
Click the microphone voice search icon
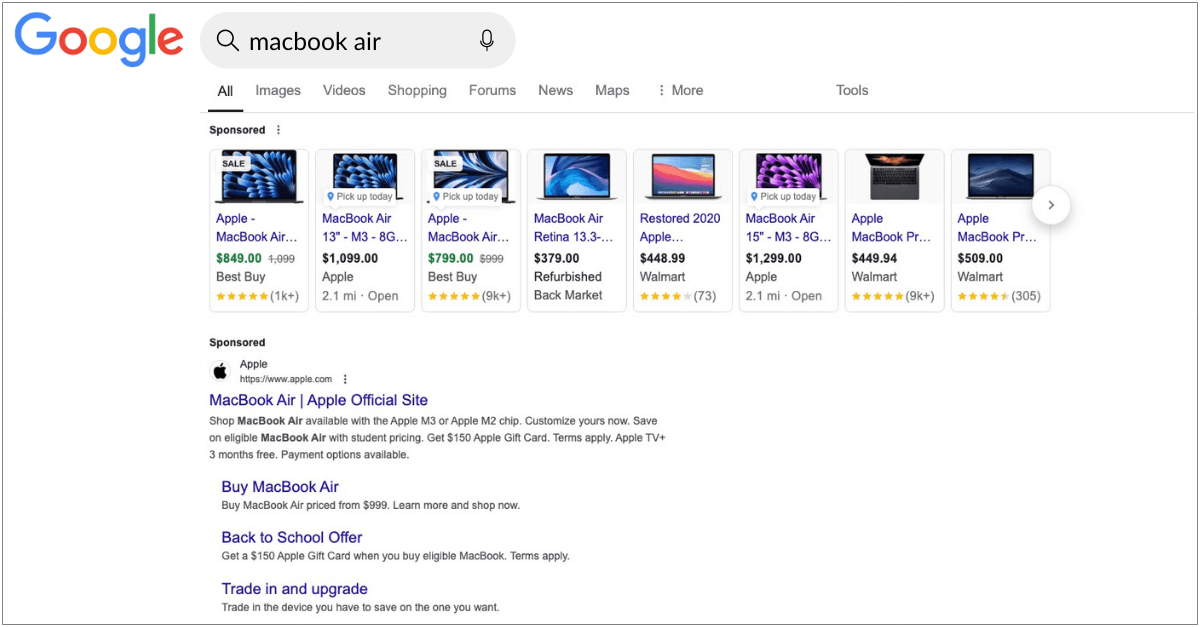tap(487, 41)
